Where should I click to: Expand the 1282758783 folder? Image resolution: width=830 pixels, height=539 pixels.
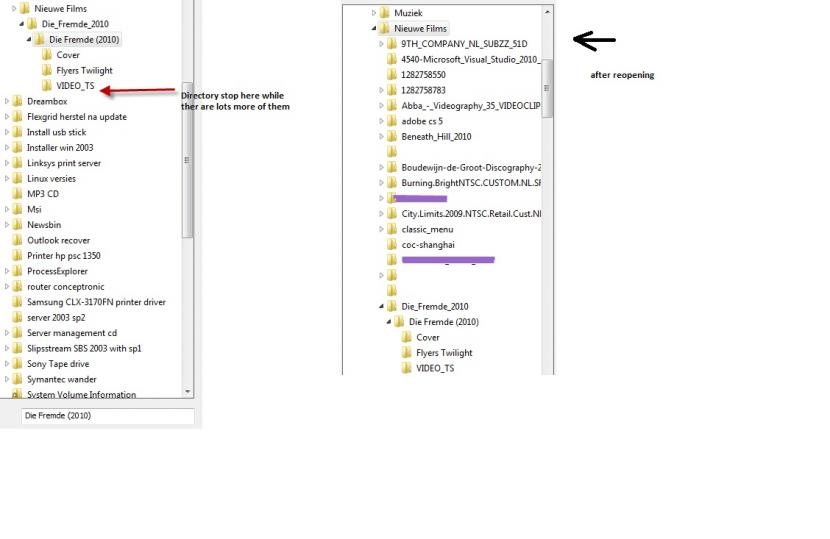click(x=381, y=90)
